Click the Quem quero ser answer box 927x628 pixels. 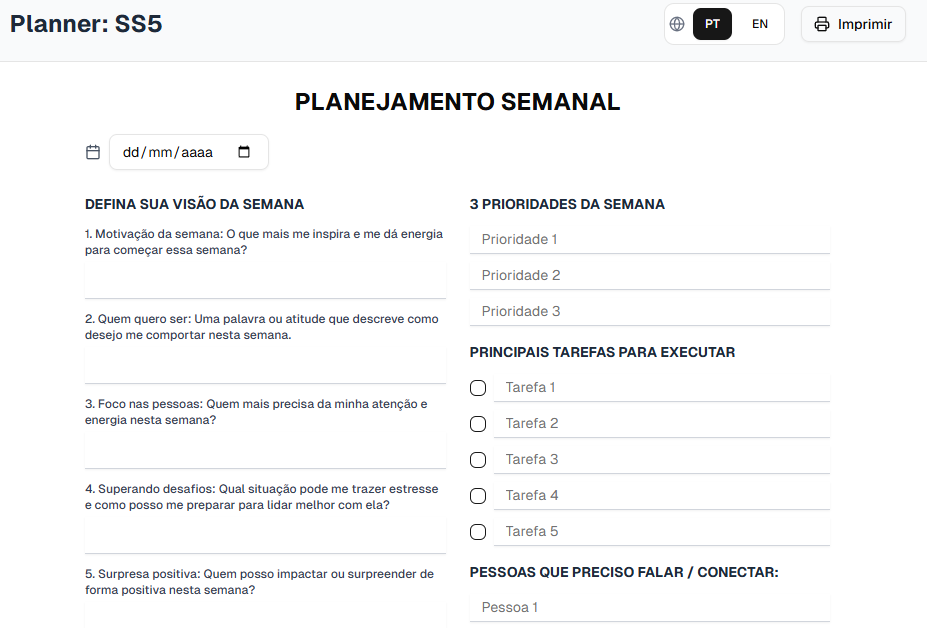[265, 365]
